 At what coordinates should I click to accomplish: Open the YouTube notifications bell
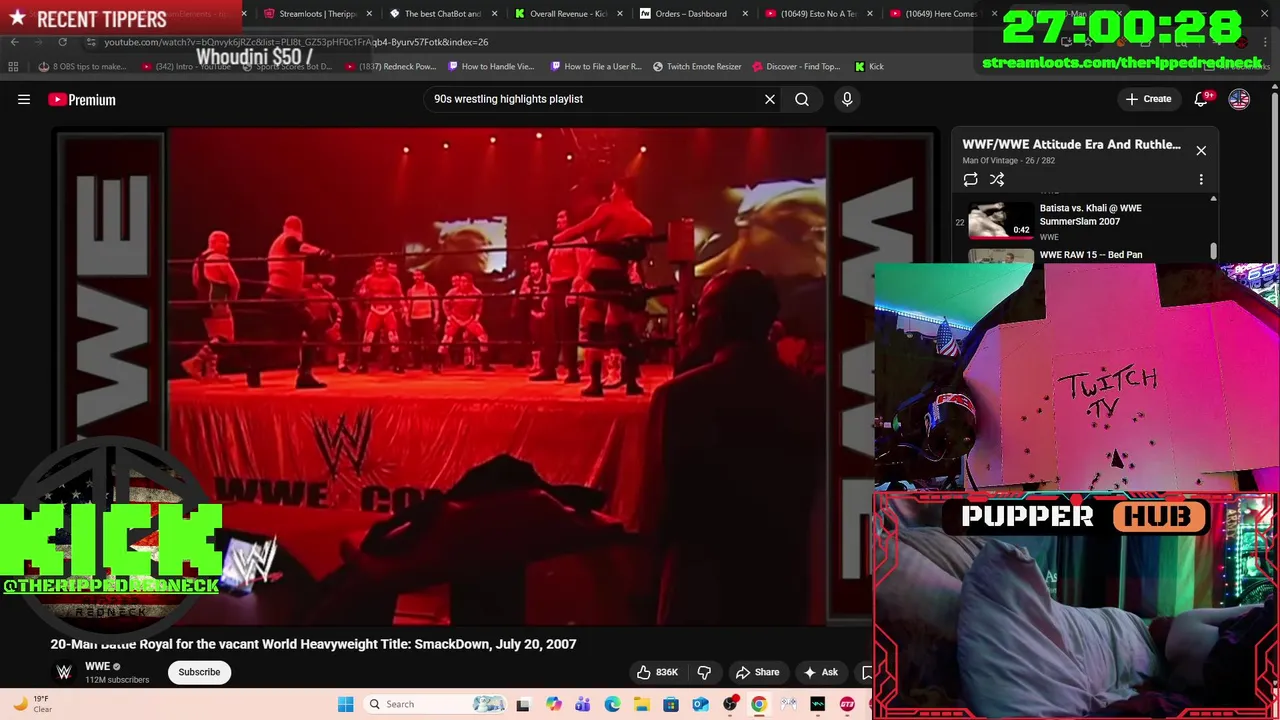coord(1203,99)
